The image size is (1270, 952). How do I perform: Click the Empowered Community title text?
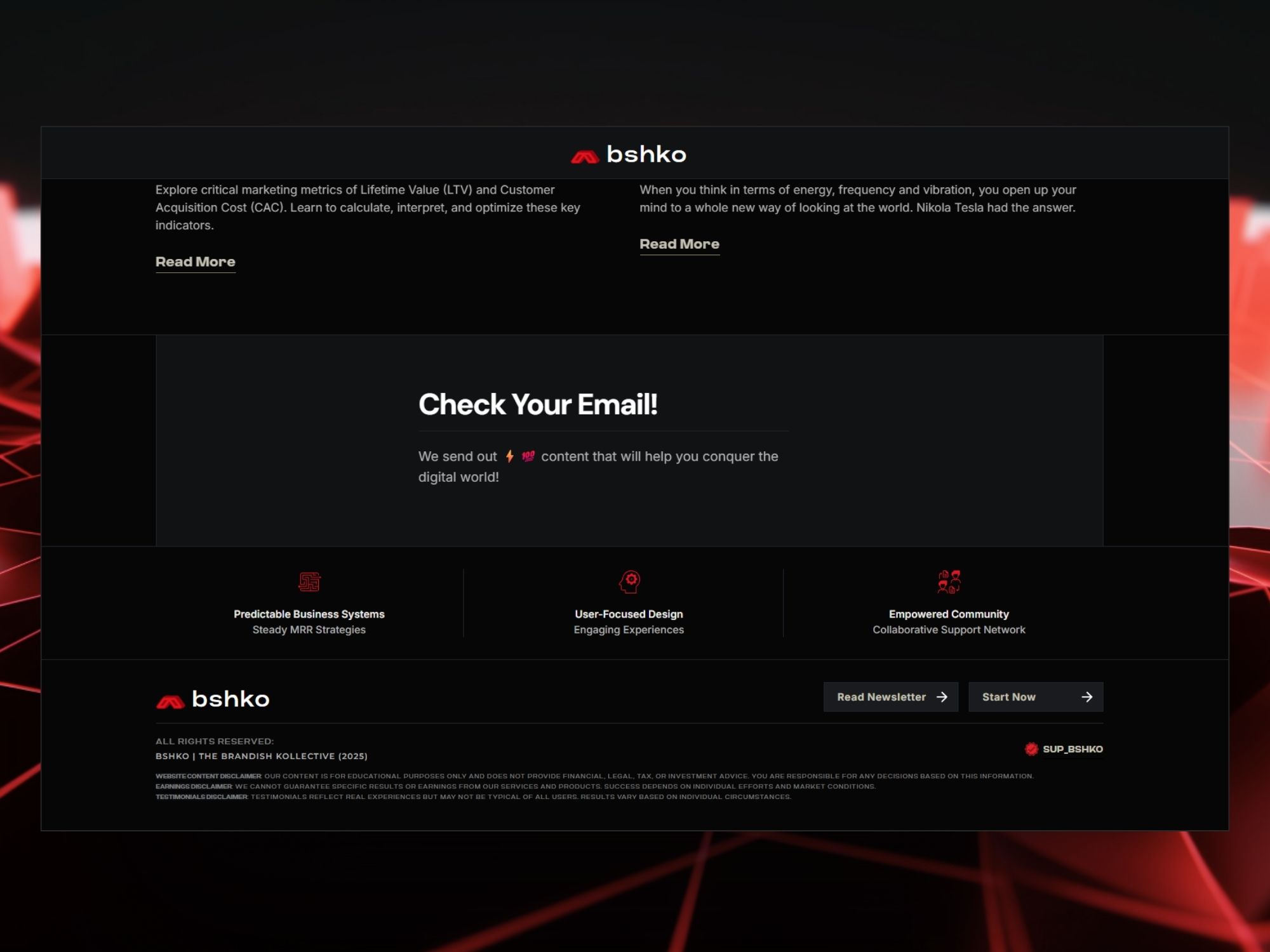click(x=948, y=614)
